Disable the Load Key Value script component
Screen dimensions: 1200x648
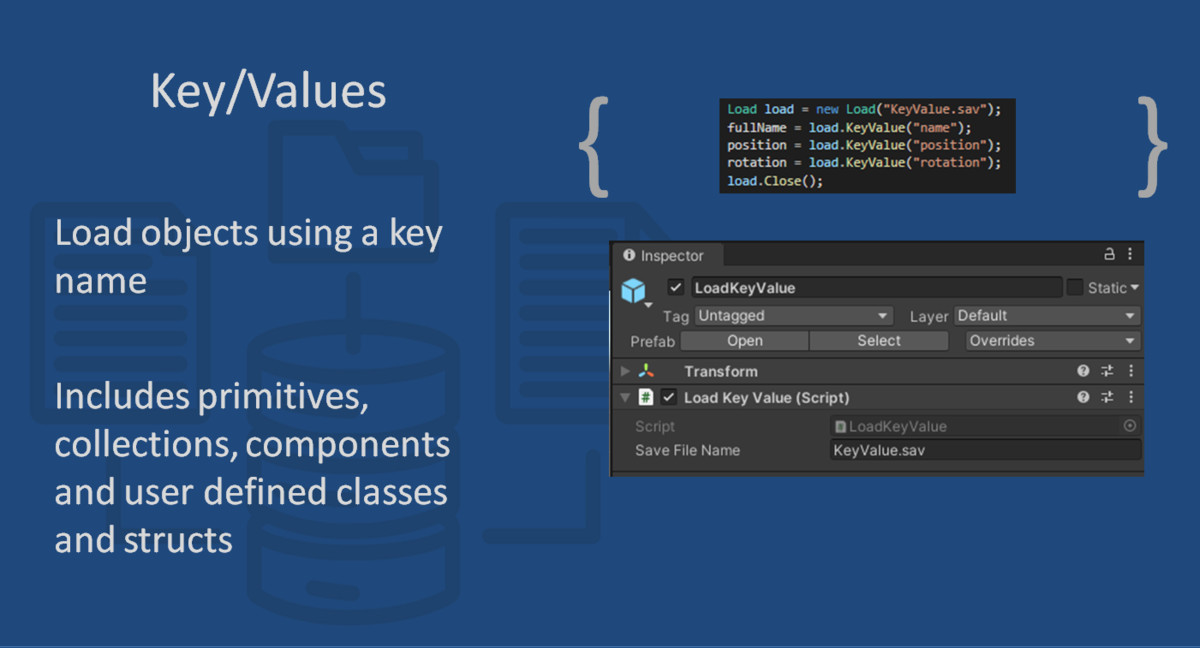[x=669, y=397]
